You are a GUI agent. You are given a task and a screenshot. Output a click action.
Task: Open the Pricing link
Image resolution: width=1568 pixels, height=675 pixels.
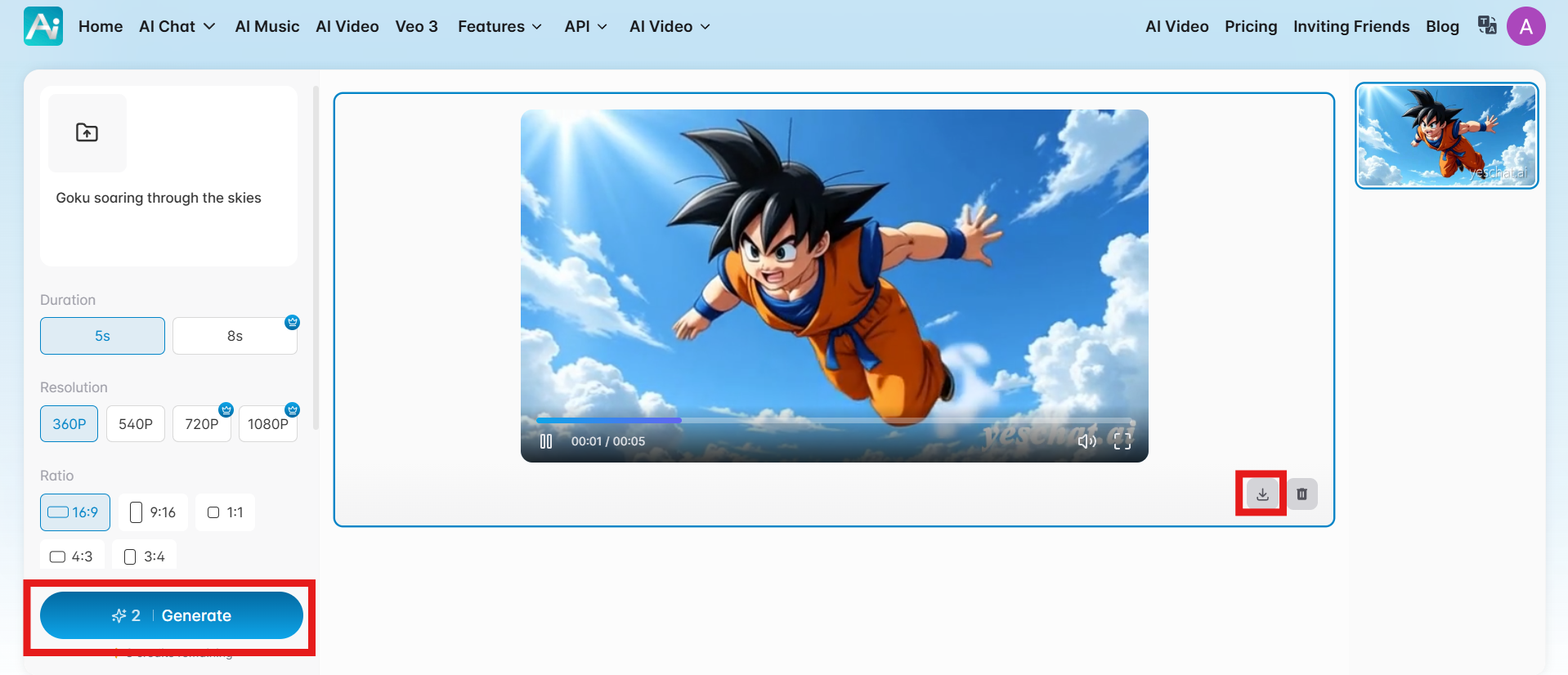coord(1250,26)
